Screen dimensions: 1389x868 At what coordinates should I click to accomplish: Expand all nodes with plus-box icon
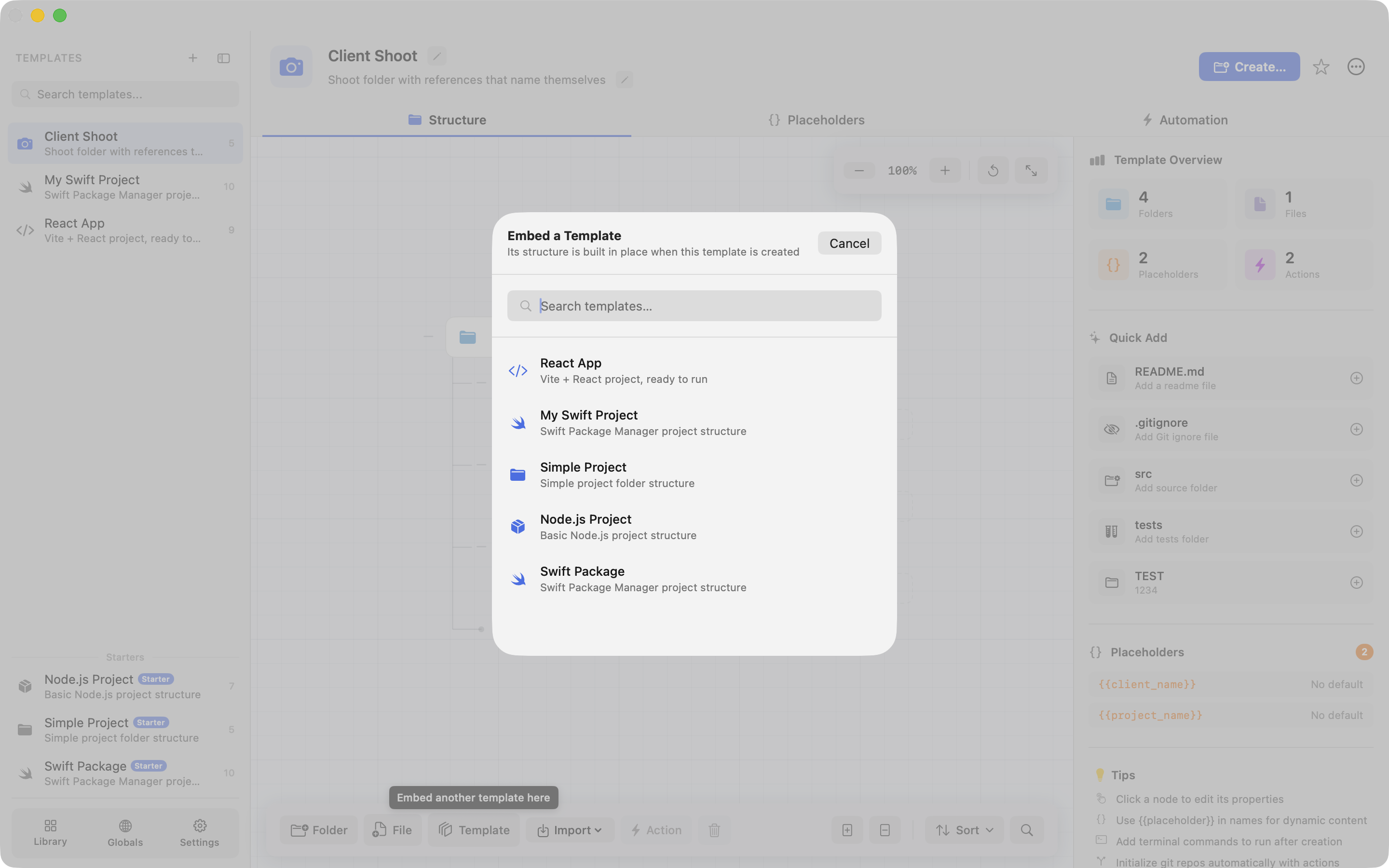tap(847, 830)
